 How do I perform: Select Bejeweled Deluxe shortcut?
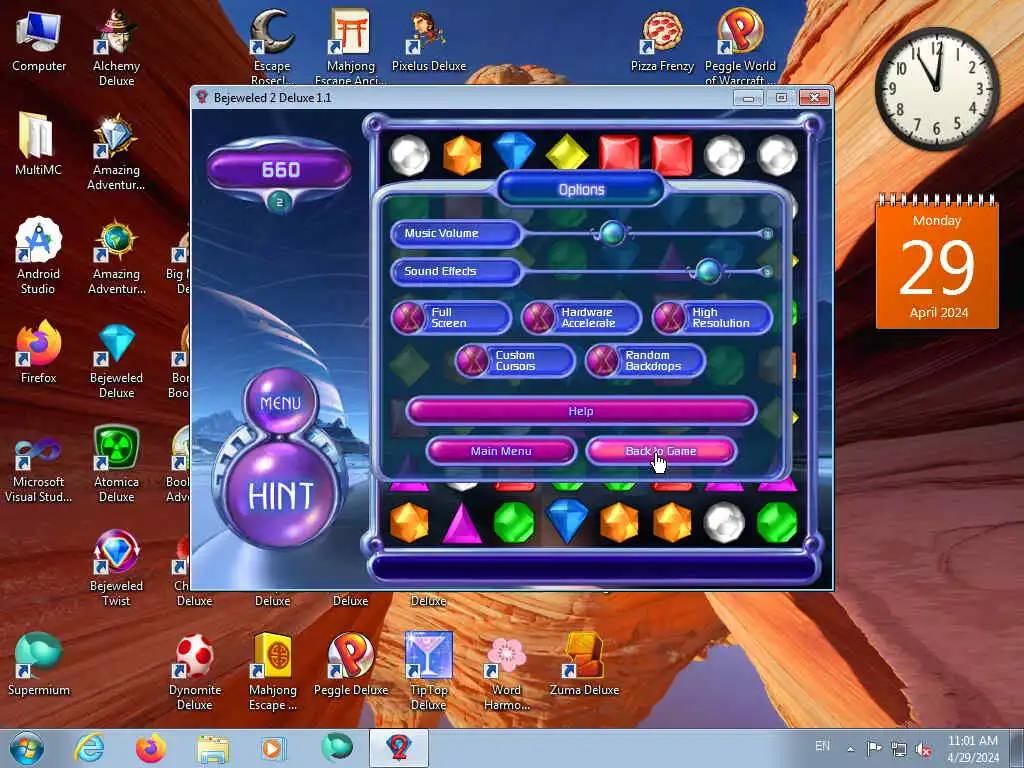click(x=116, y=359)
